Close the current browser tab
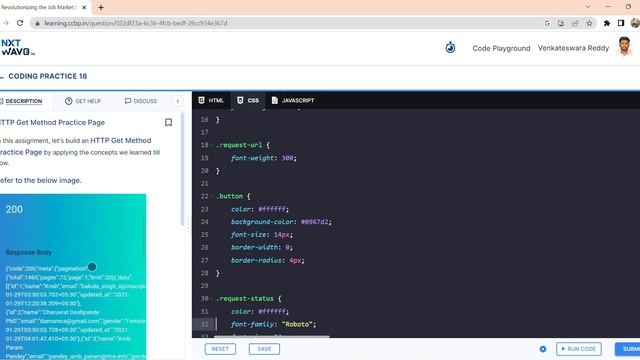640x360 pixels. click(x=84, y=7)
